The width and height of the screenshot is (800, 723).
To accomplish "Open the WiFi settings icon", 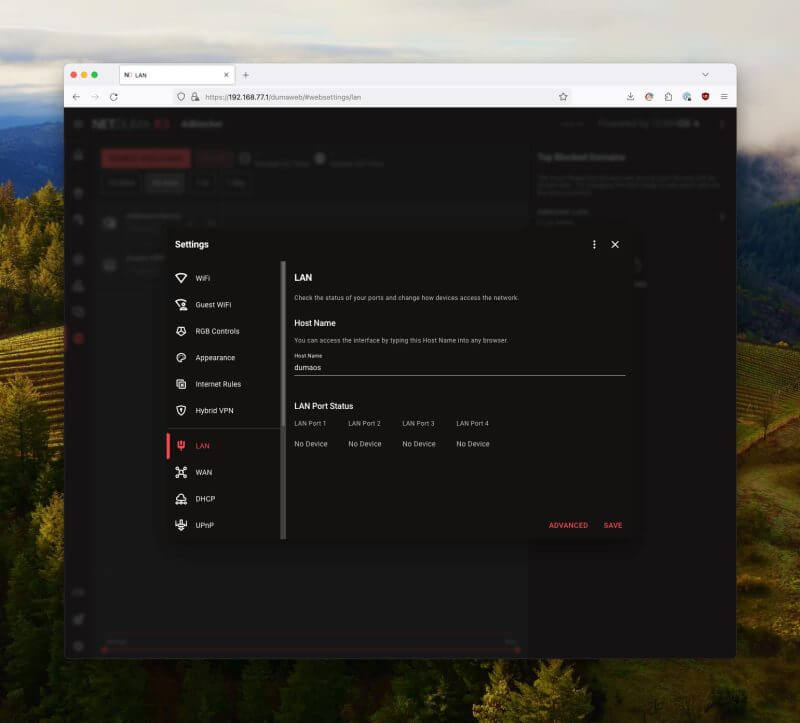I will point(181,278).
